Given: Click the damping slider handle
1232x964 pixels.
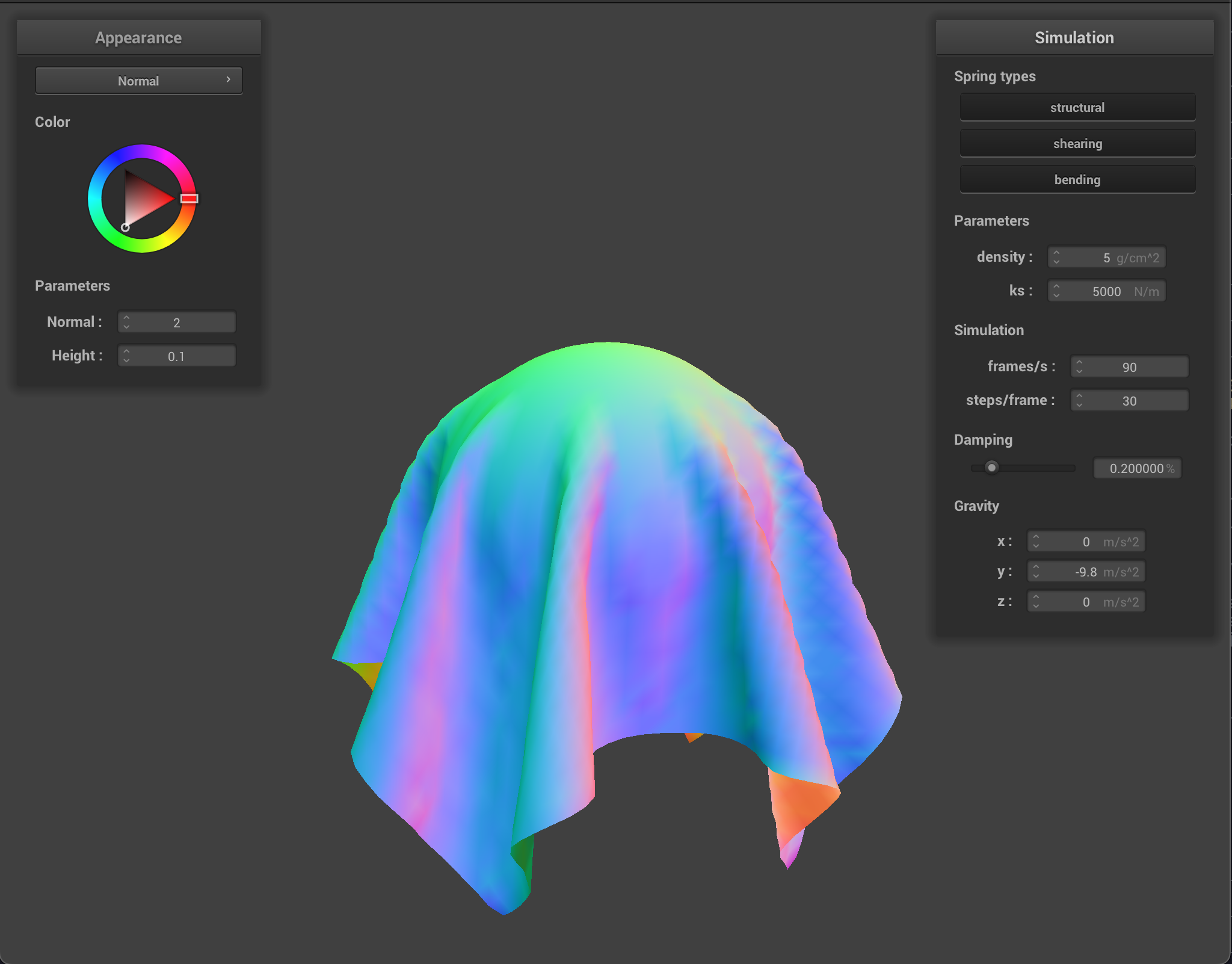Looking at the screenshot, I should point(991,468).
